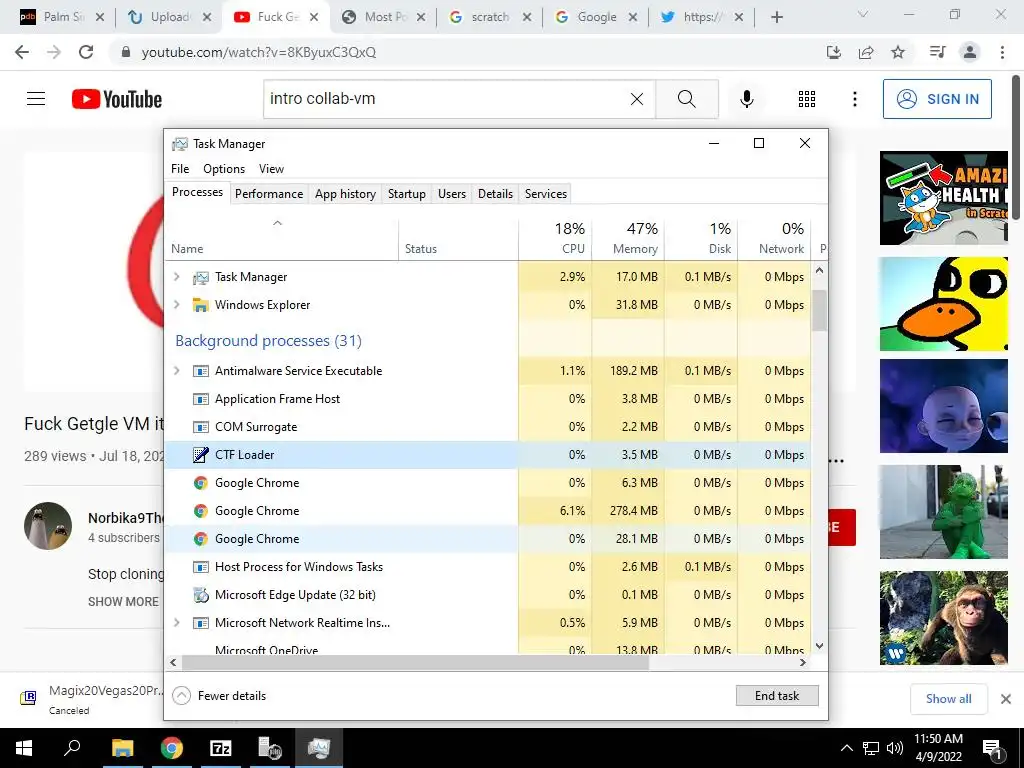Sort by the Disk column header

point(701,238)
